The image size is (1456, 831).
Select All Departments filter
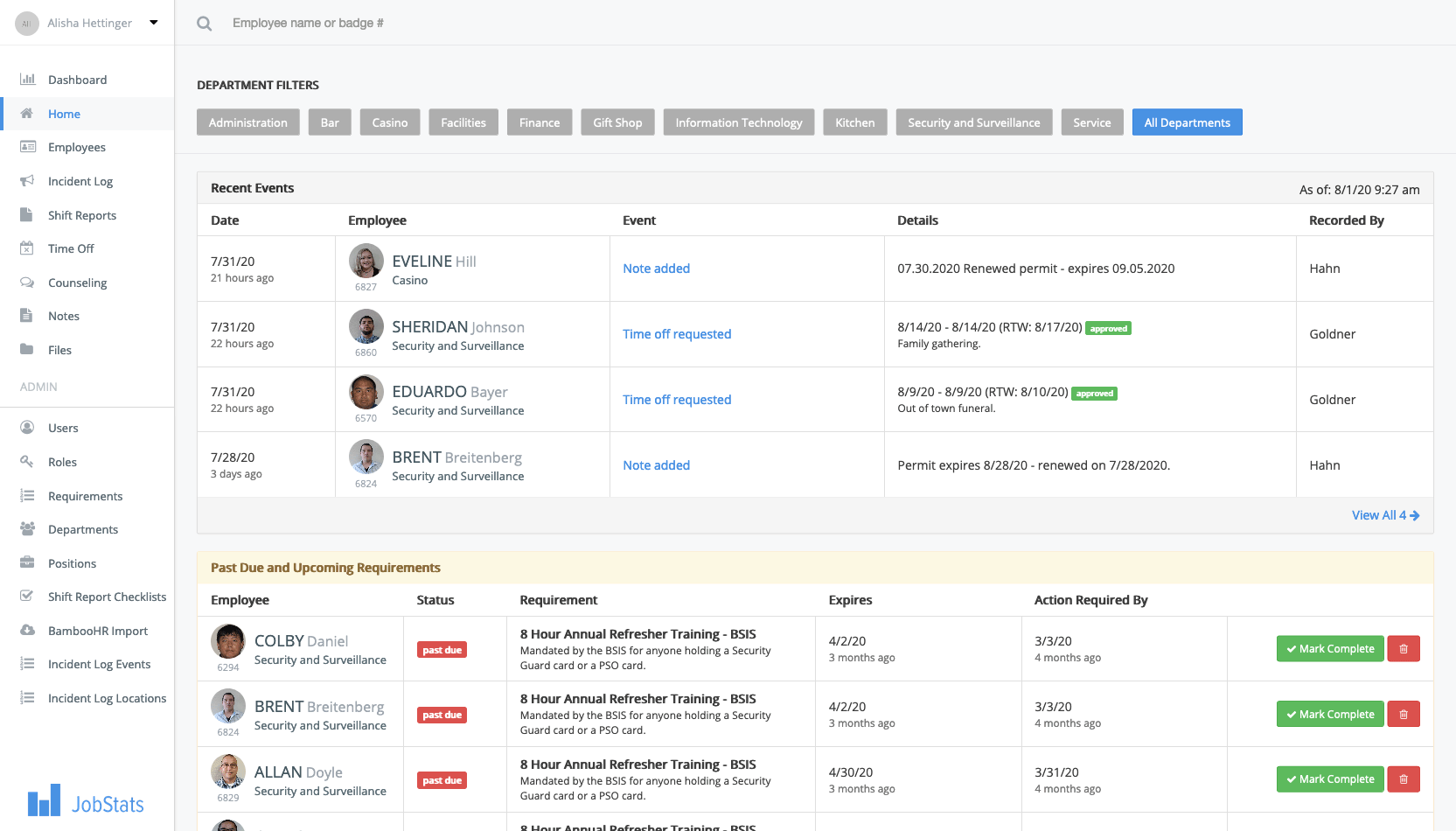coord(1188,122)
